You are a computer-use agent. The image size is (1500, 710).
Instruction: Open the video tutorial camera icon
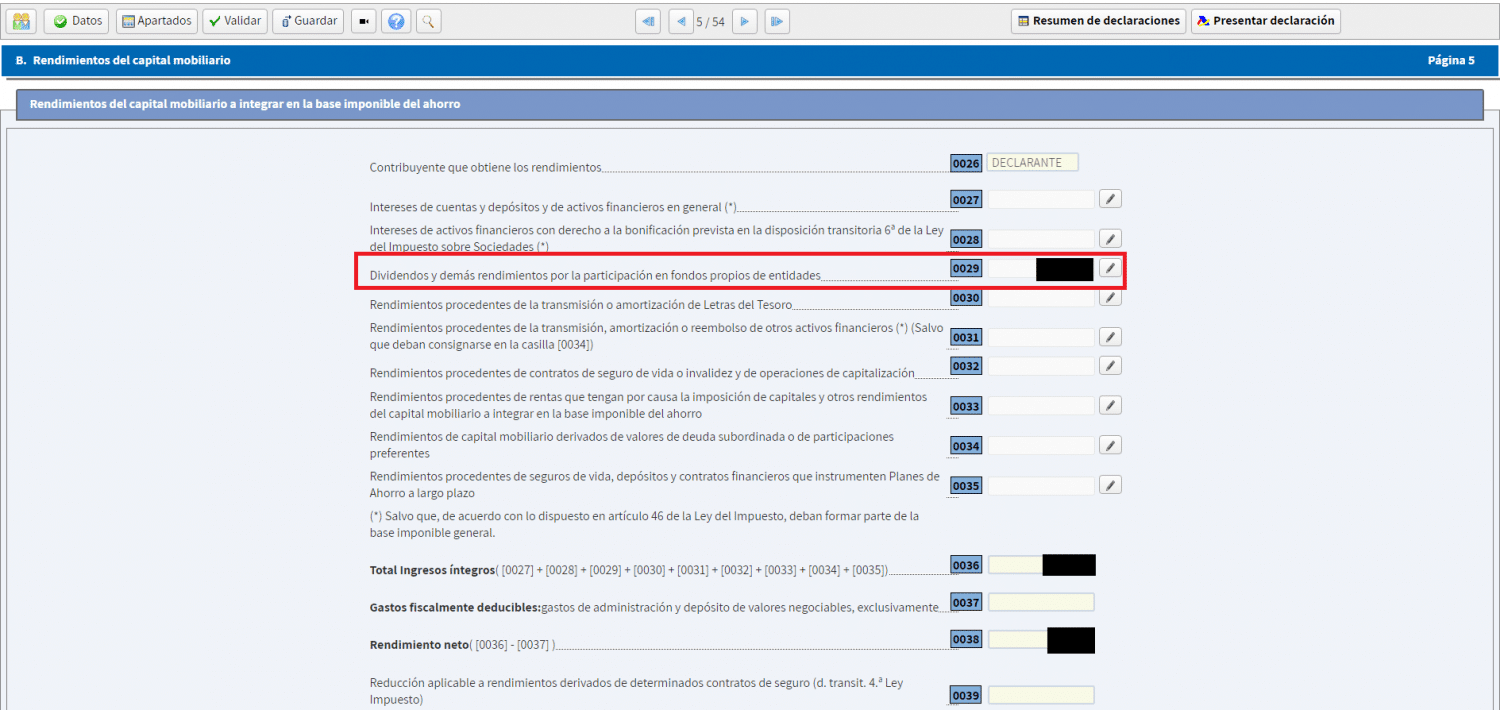(363, 20)
